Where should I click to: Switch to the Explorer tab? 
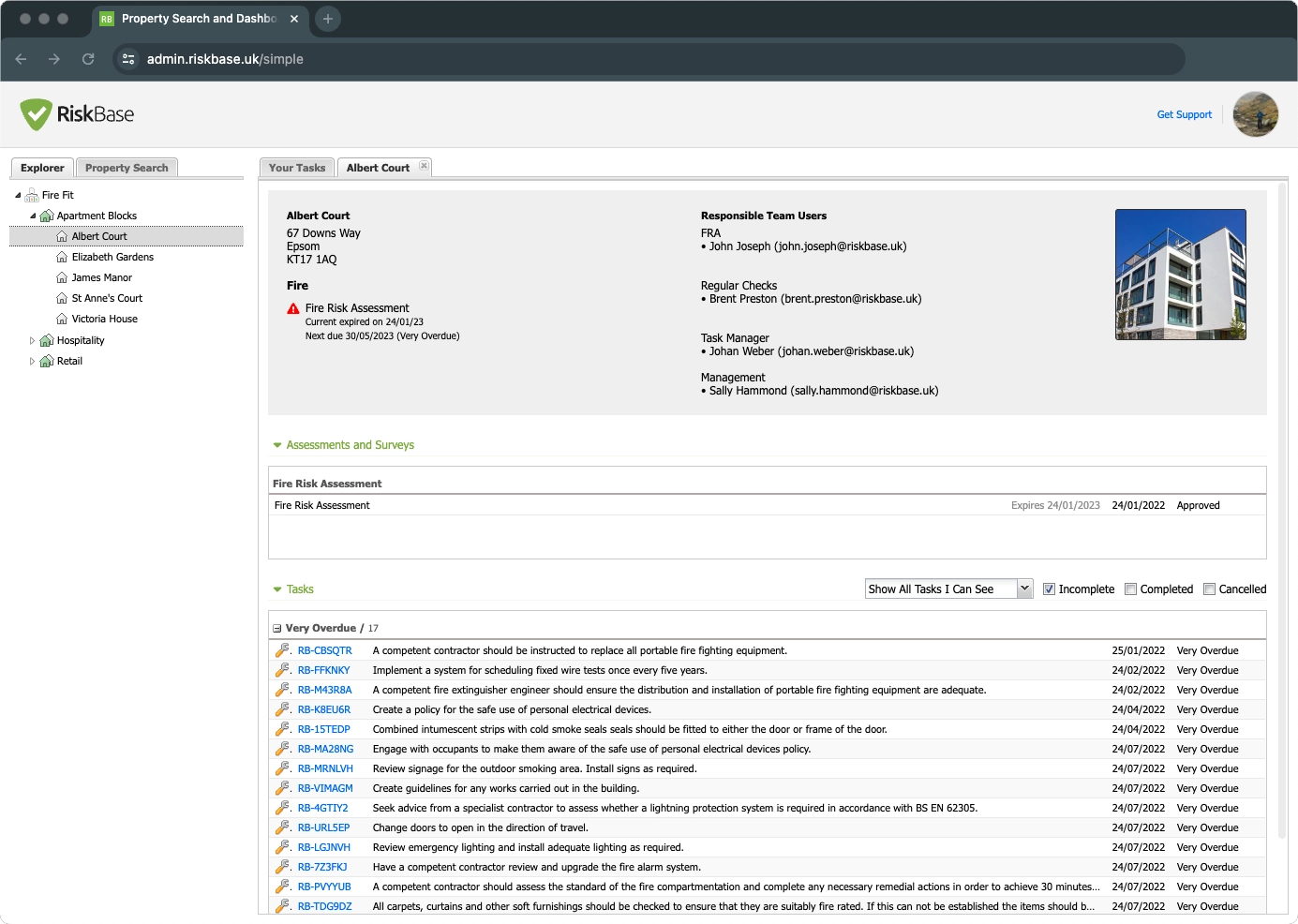pyautogui.click(x=42, y=168)
